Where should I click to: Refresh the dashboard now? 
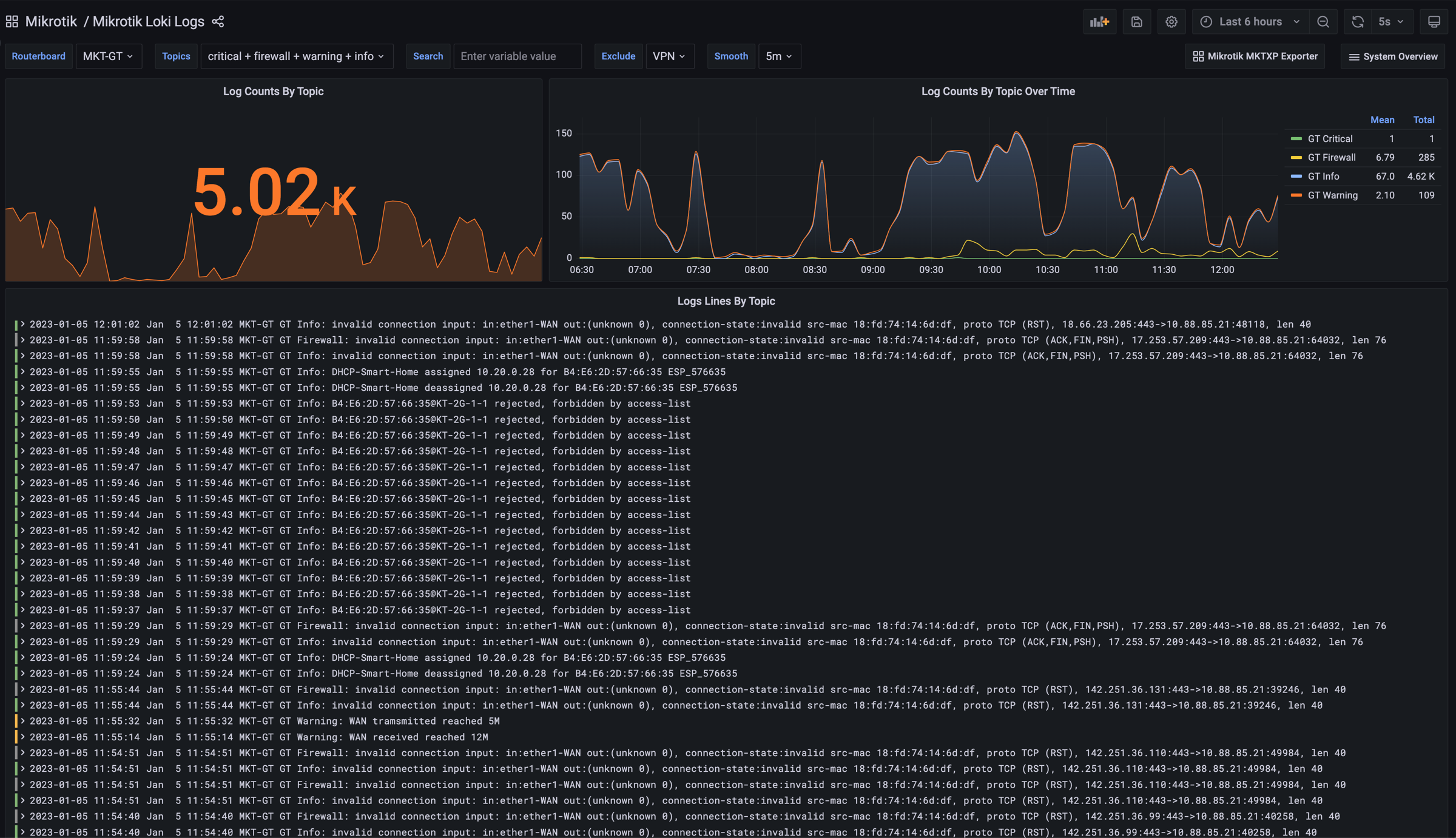pyautogui.click(x=1358, y=22)
